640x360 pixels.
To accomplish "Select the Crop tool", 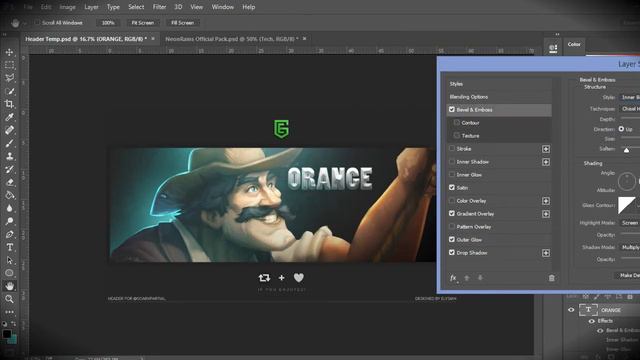I will tap(9, 104).
